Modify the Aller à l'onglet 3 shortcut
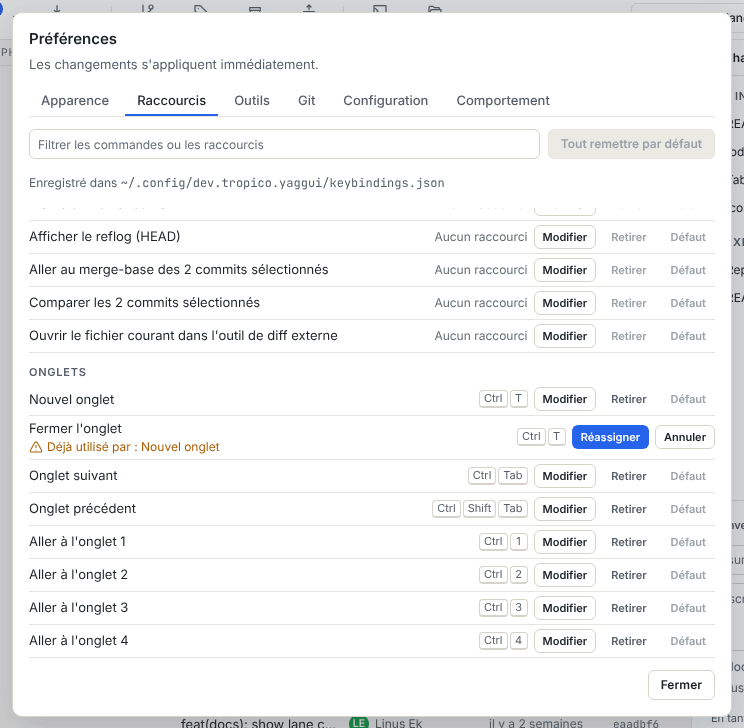 pyautogui.click(x=565, y=608)
